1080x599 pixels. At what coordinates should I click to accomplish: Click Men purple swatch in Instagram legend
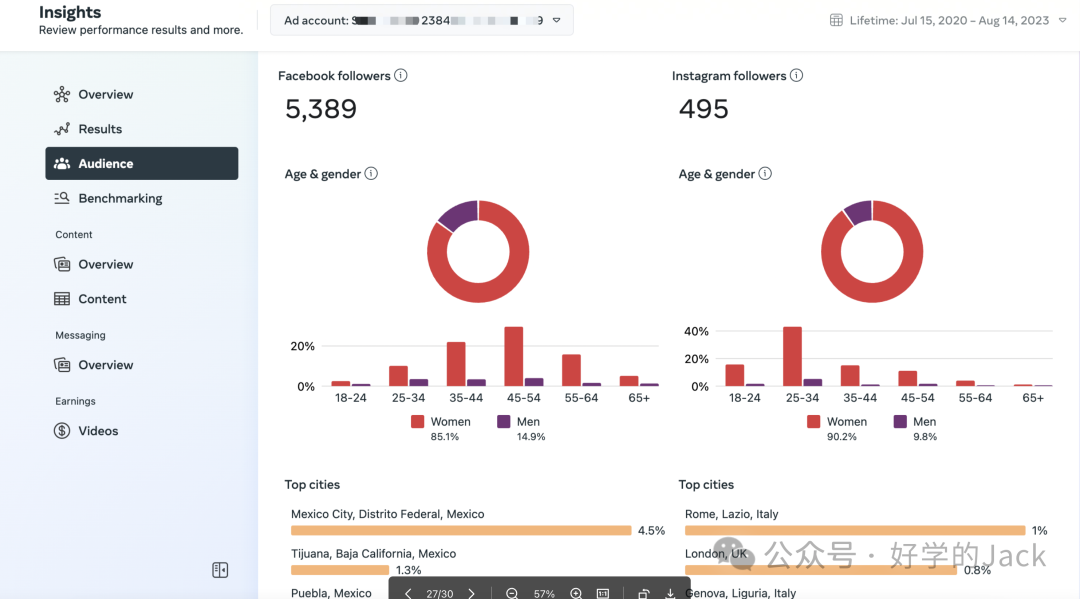[x=900, y=421]
